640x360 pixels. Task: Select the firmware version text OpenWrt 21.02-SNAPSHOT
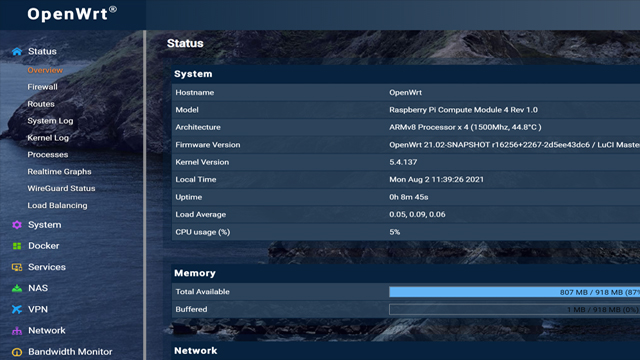(x=514, y=145)
